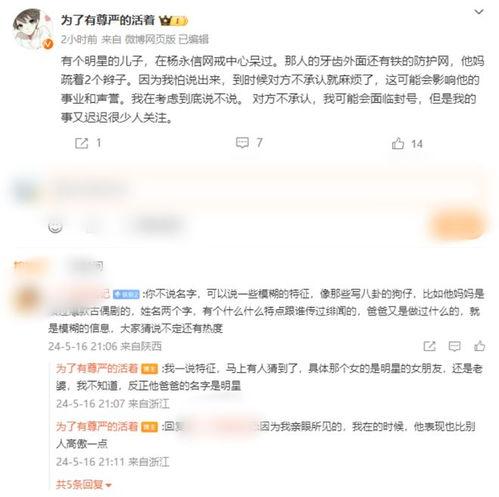Click the repost icon under the main post
The image size is (499, 497).
coord(81,143)
